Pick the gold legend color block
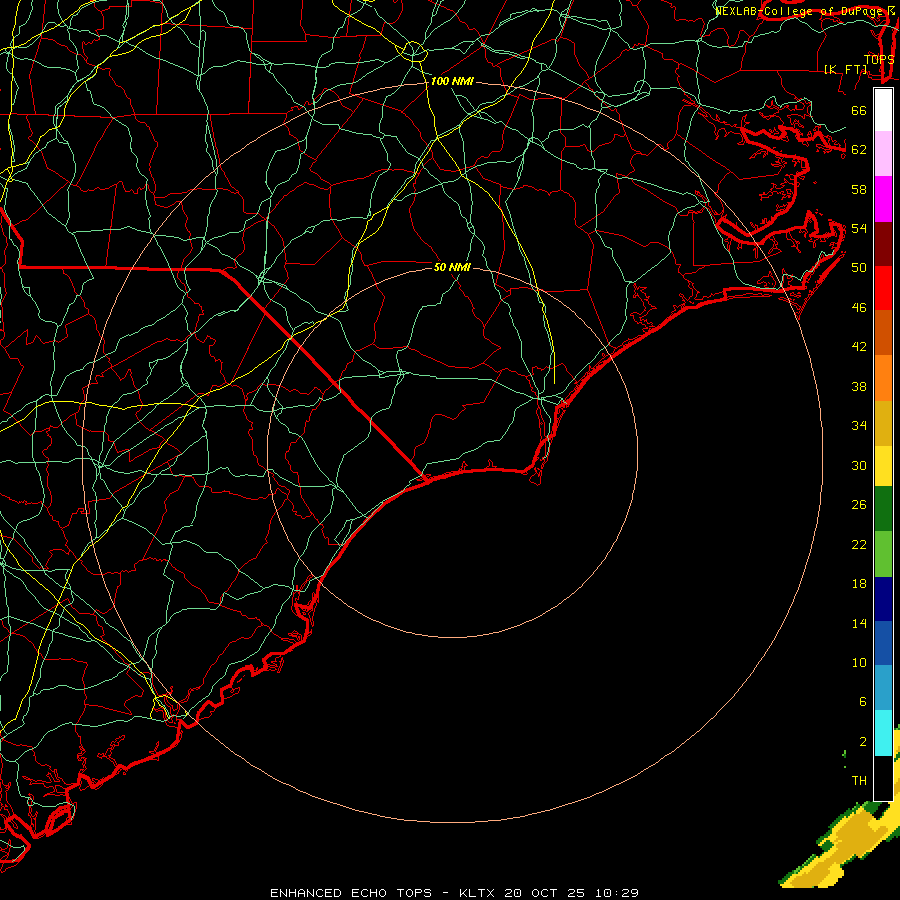900x900 pixels. (883, 423)
